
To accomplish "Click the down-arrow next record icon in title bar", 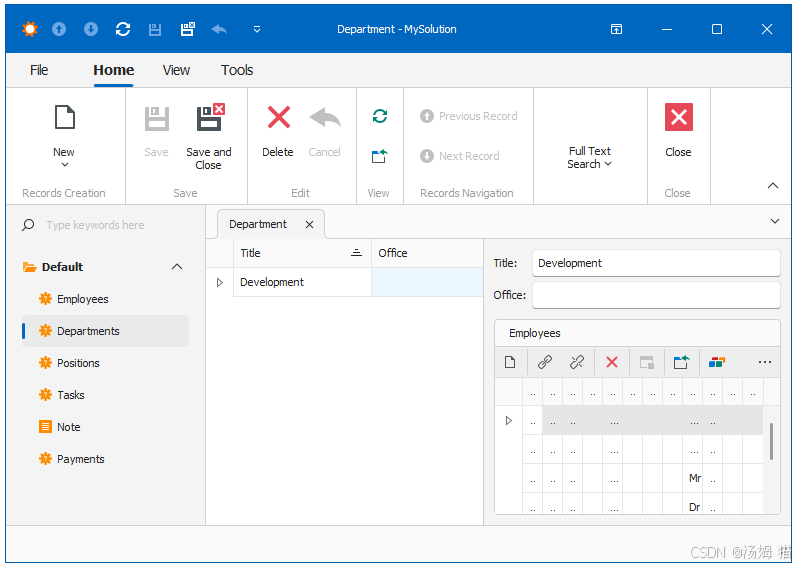I will pyautogui.click(x=91, y=29).
